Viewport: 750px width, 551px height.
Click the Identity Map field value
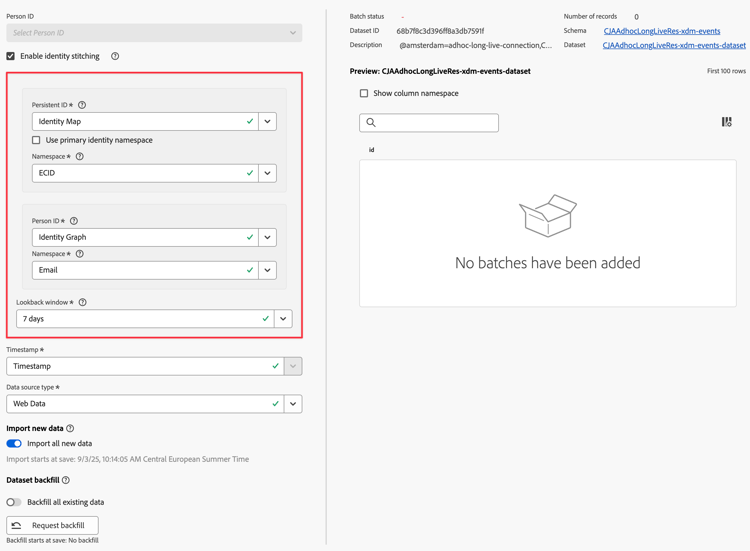click(60, 121)
